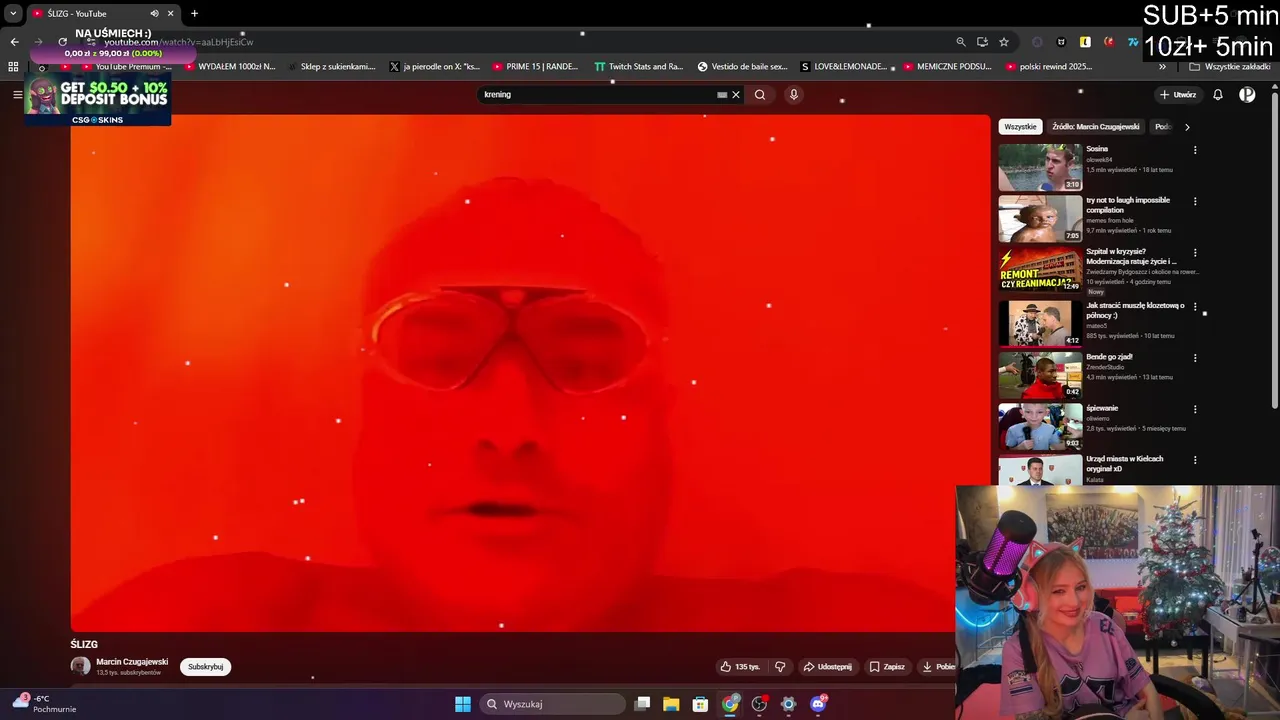The width and height of the screenshot is (1280, 720).
Task: Like the video with 135 tys. thumbs up
Action: click(740, 667)
